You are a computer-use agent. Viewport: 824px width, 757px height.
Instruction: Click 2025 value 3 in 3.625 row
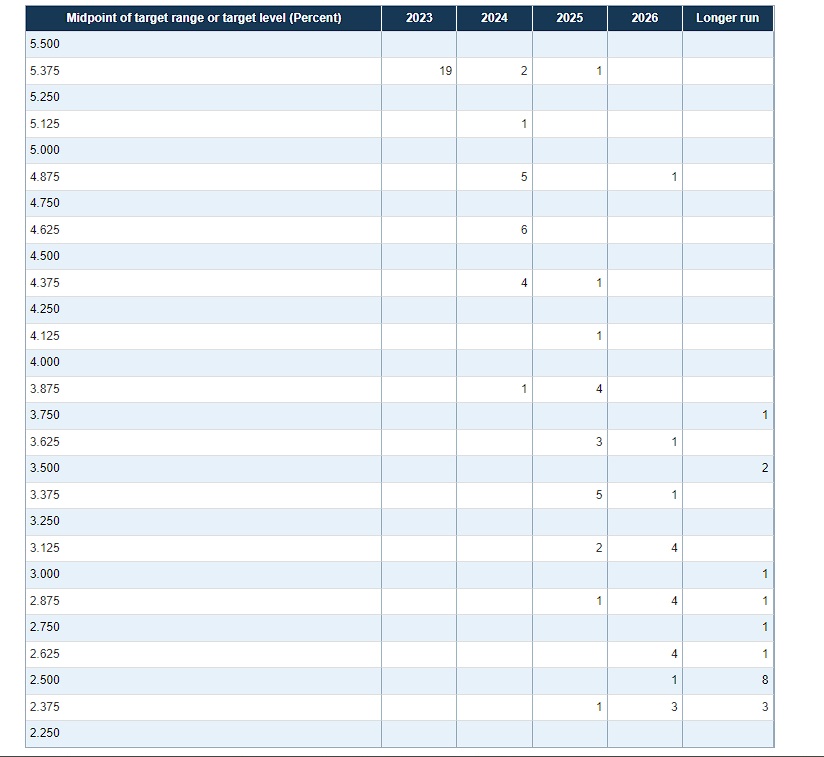click(599, 442)
